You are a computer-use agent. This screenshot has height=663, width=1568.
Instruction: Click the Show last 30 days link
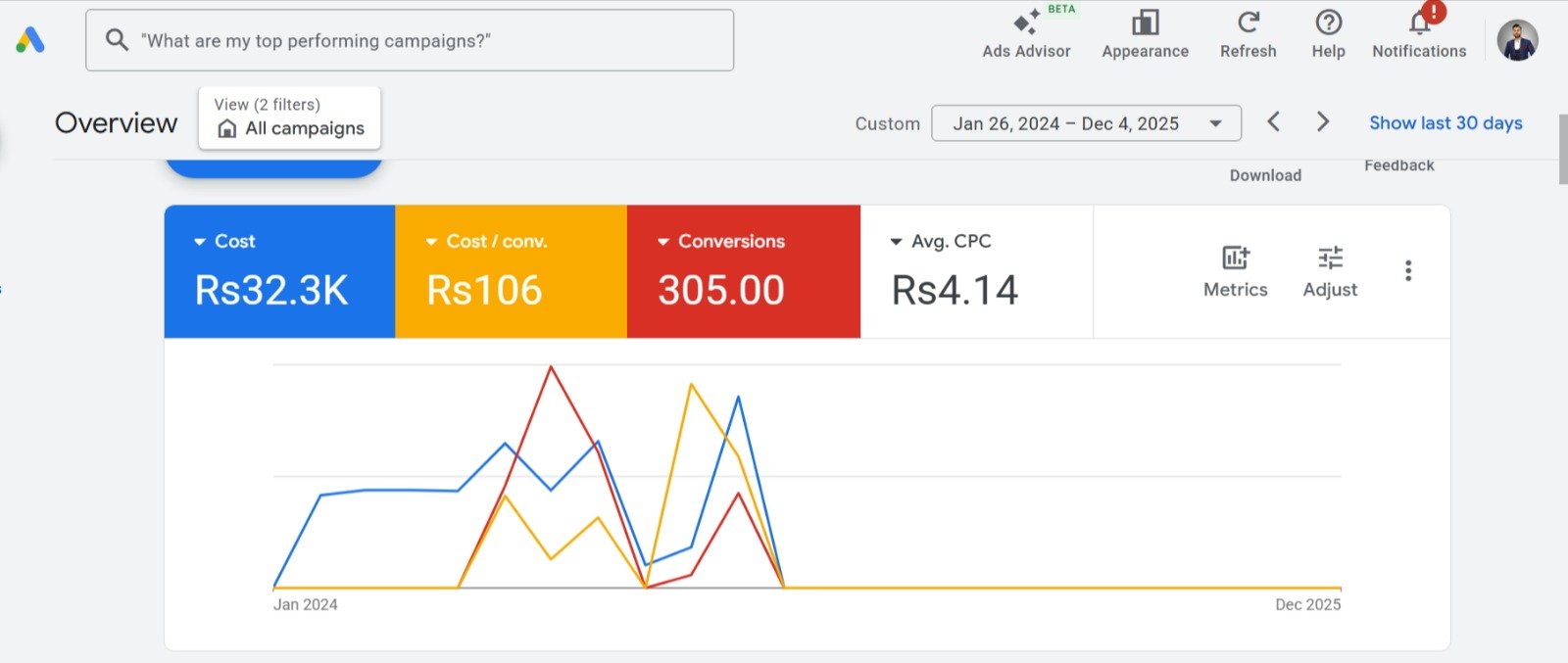click(x=1445, y=123)
